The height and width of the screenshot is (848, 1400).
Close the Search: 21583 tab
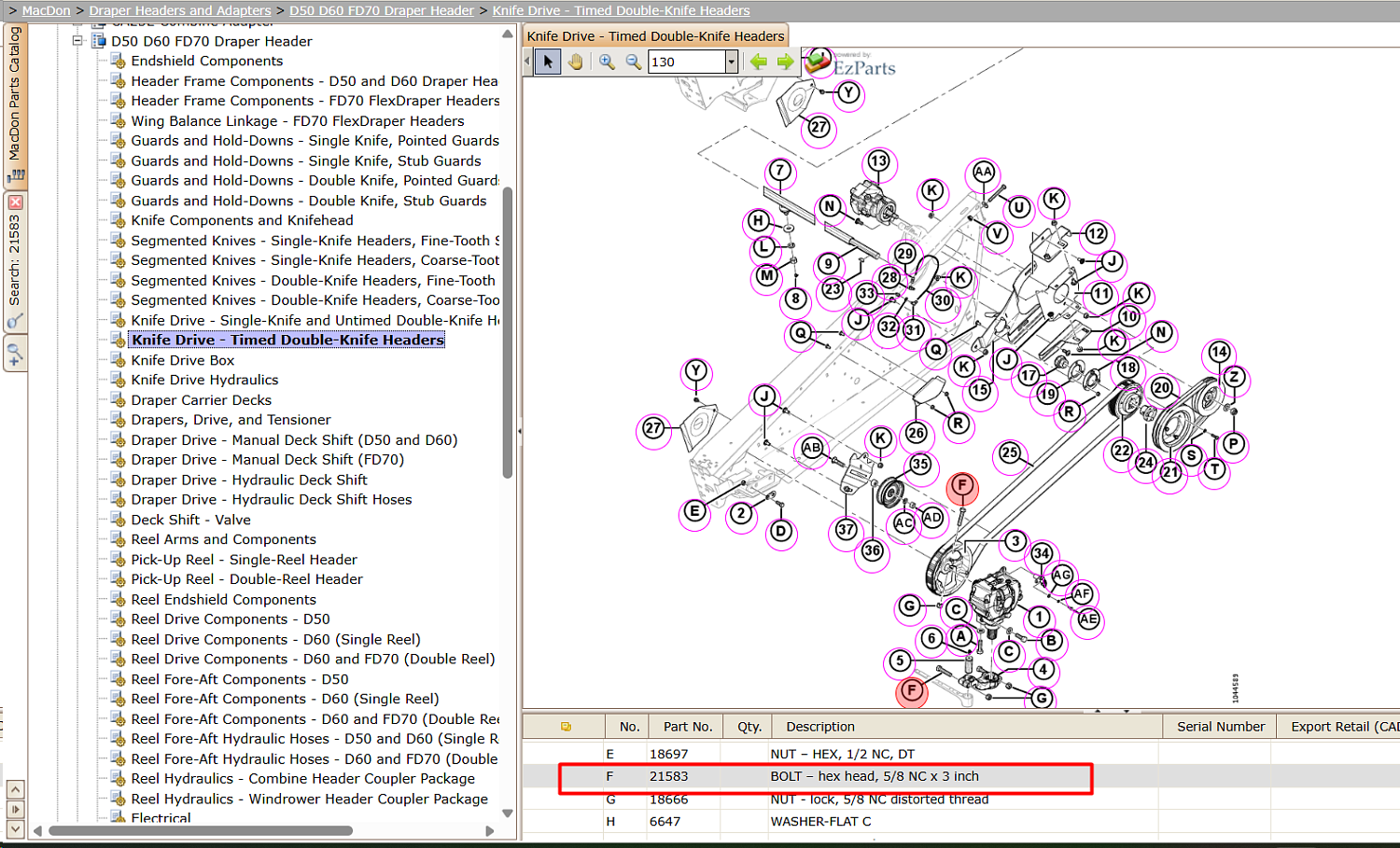tap(15, 202)
